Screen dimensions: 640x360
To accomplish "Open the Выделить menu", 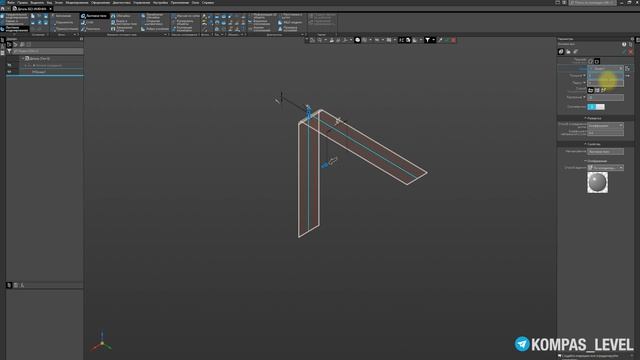I will 37,2.
